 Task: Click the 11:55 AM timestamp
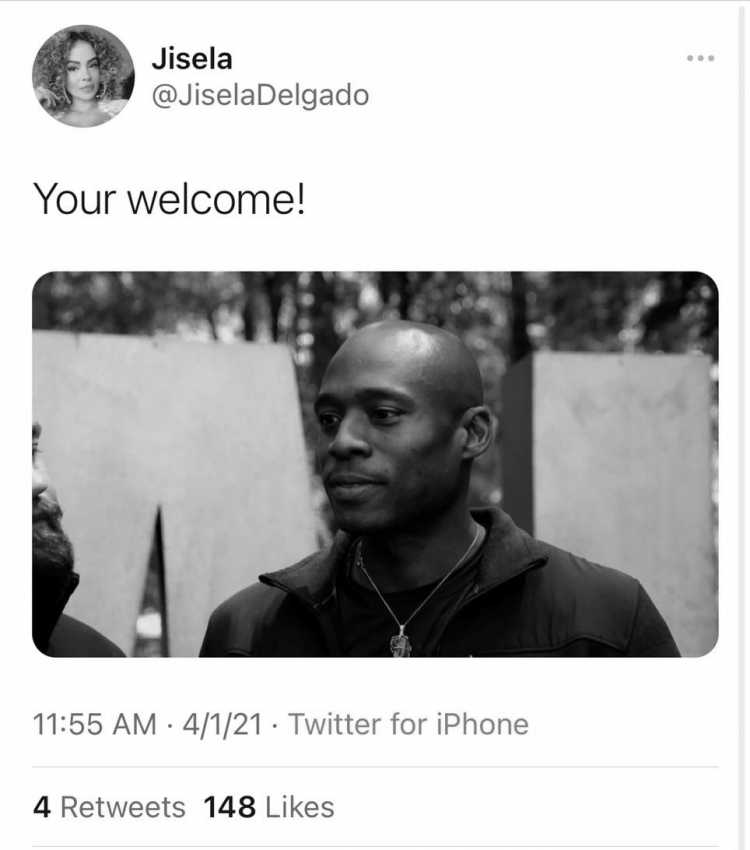[x=95, y=724]
